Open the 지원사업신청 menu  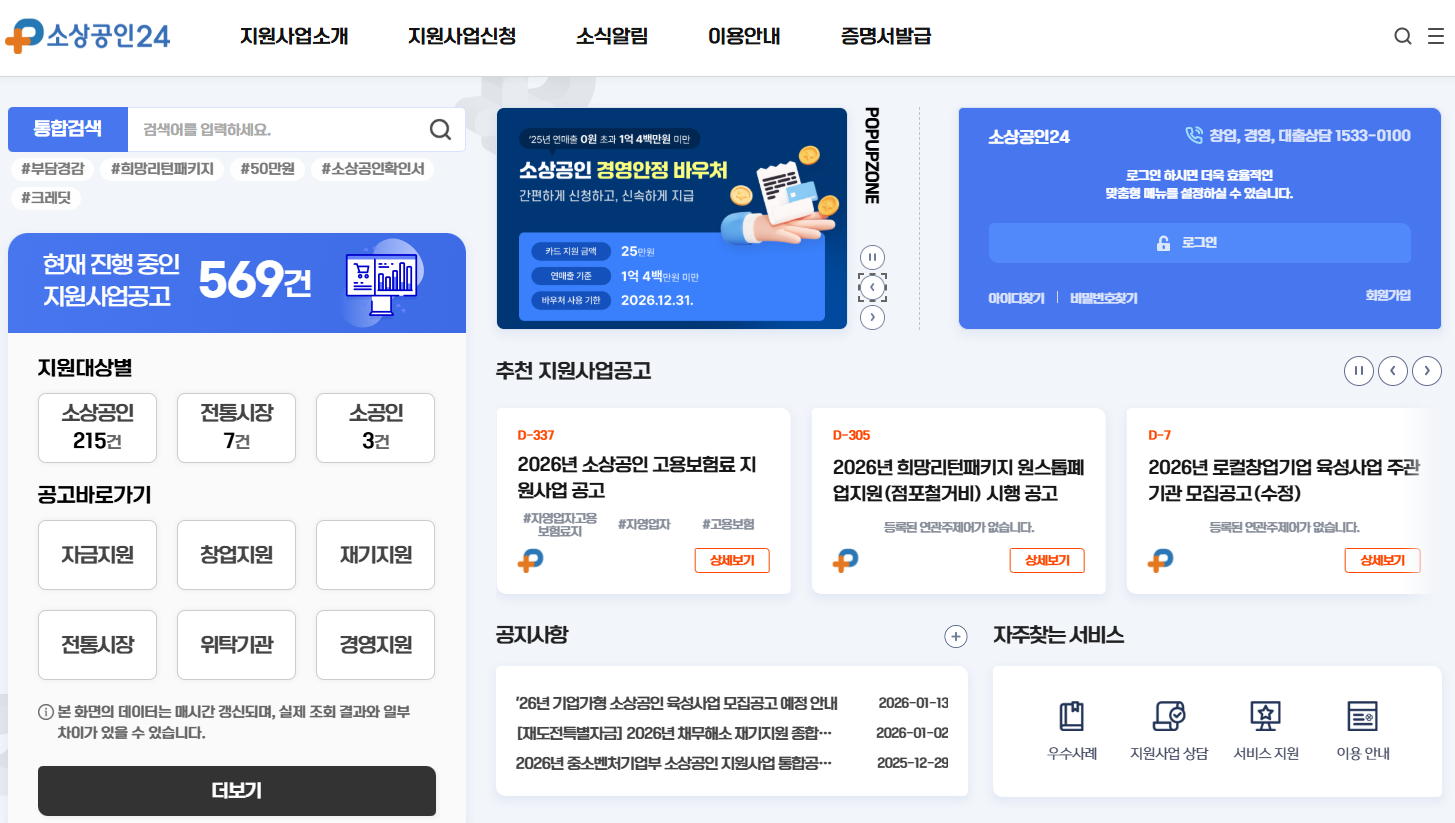coord(460,35)
